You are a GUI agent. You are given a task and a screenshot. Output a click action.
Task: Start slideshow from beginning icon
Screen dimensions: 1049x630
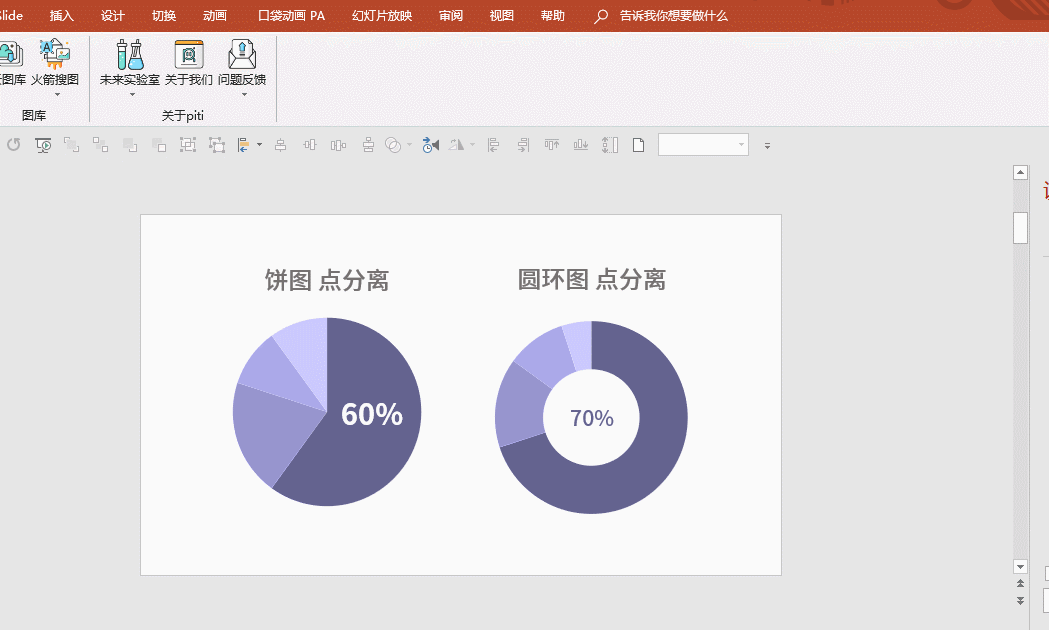[43, 145]
